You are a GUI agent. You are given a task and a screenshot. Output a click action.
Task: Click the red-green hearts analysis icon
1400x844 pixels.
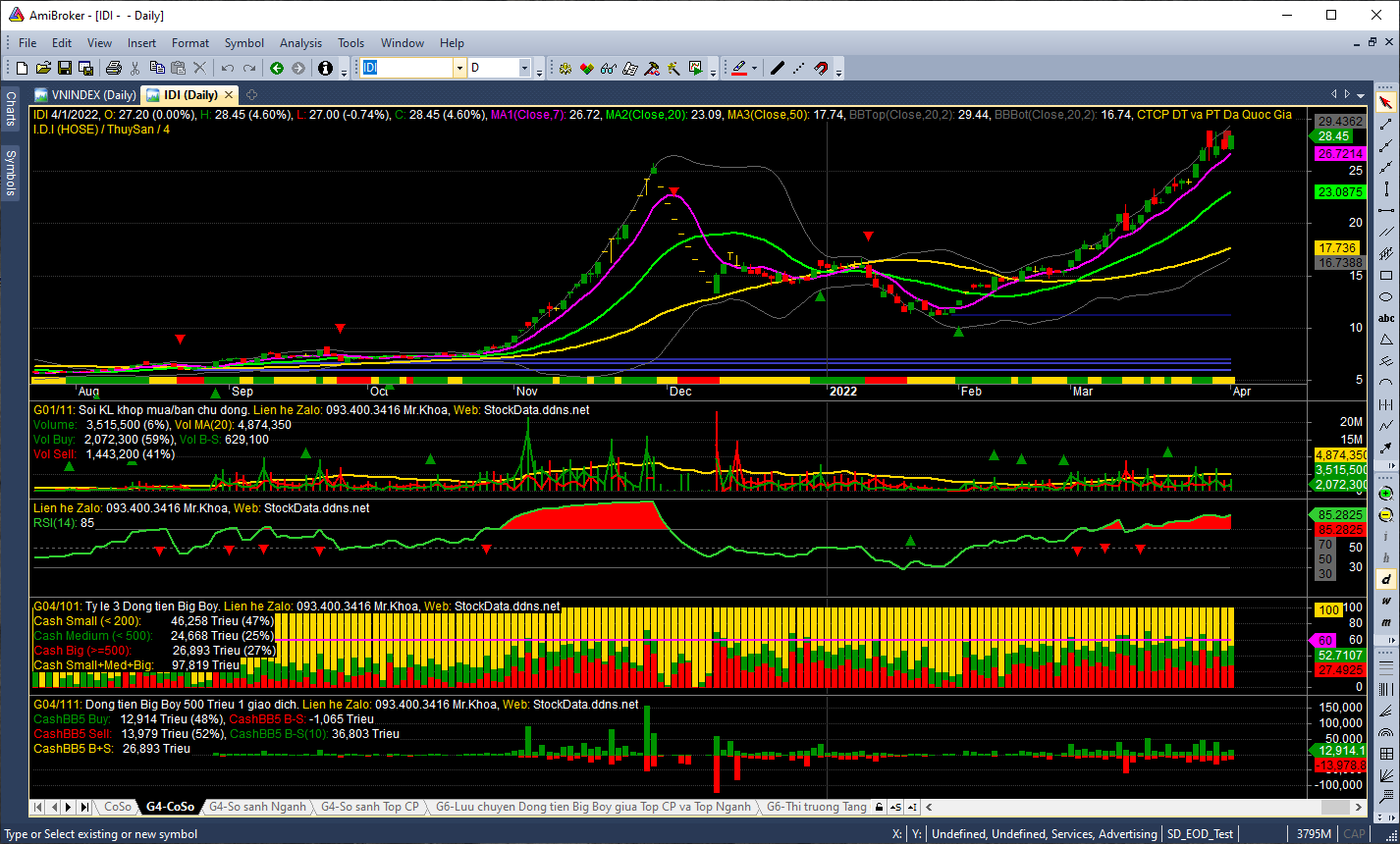[586, 68]
